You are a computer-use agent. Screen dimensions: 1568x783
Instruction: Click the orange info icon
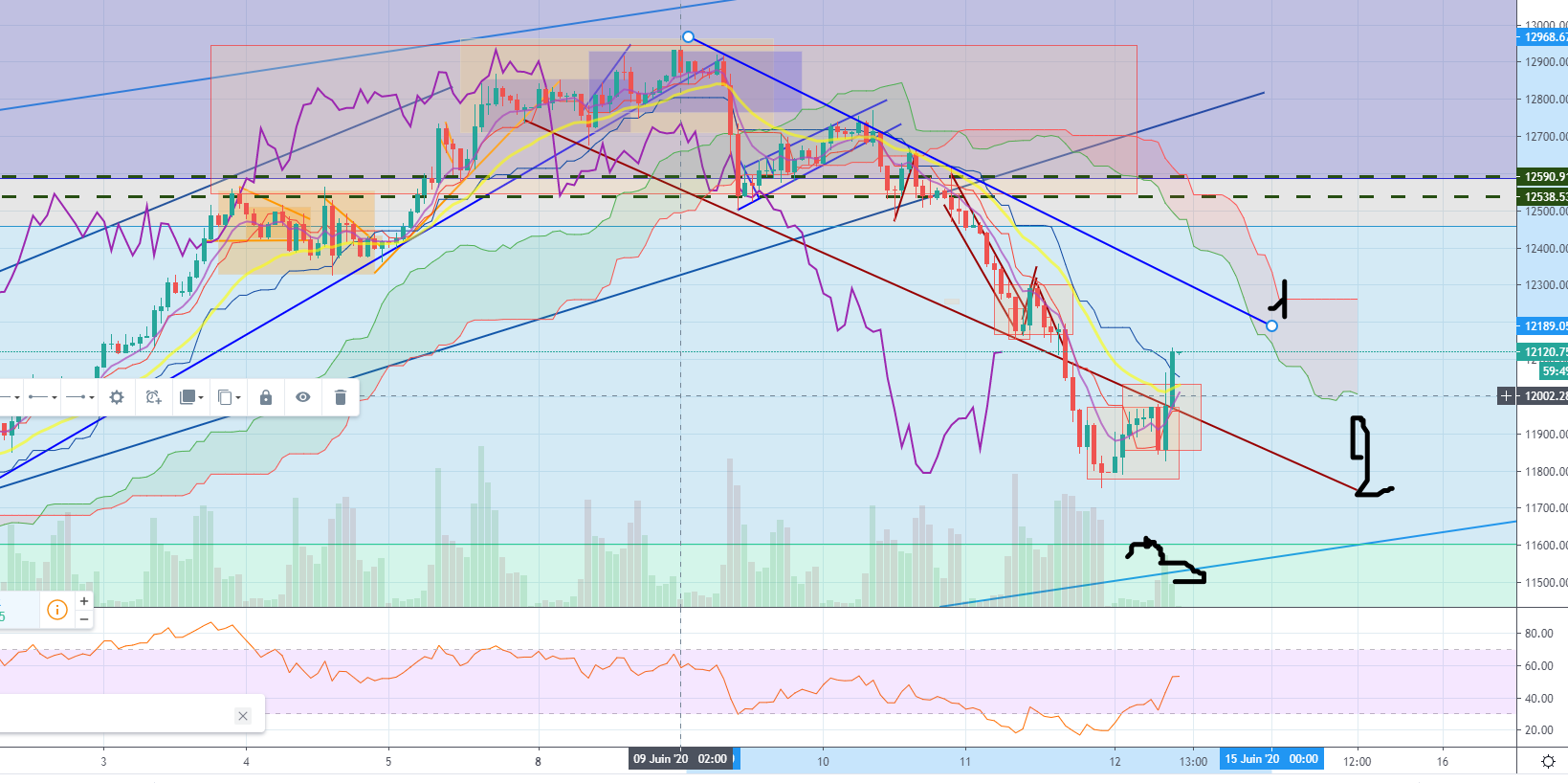click(x=57, y=610)
